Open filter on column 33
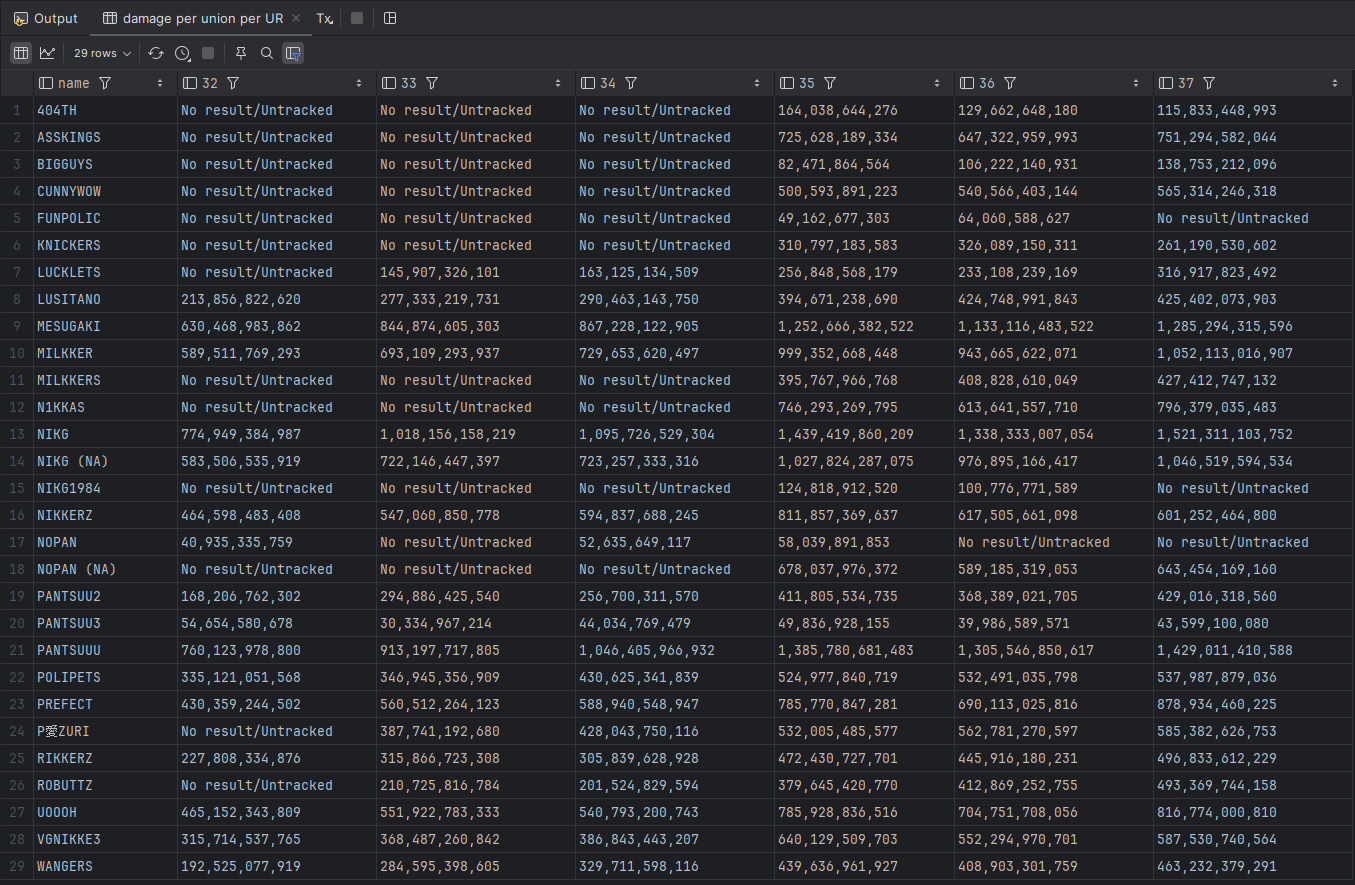The width and height of the screenshot is (1355, 885). (x=432, y=83)
